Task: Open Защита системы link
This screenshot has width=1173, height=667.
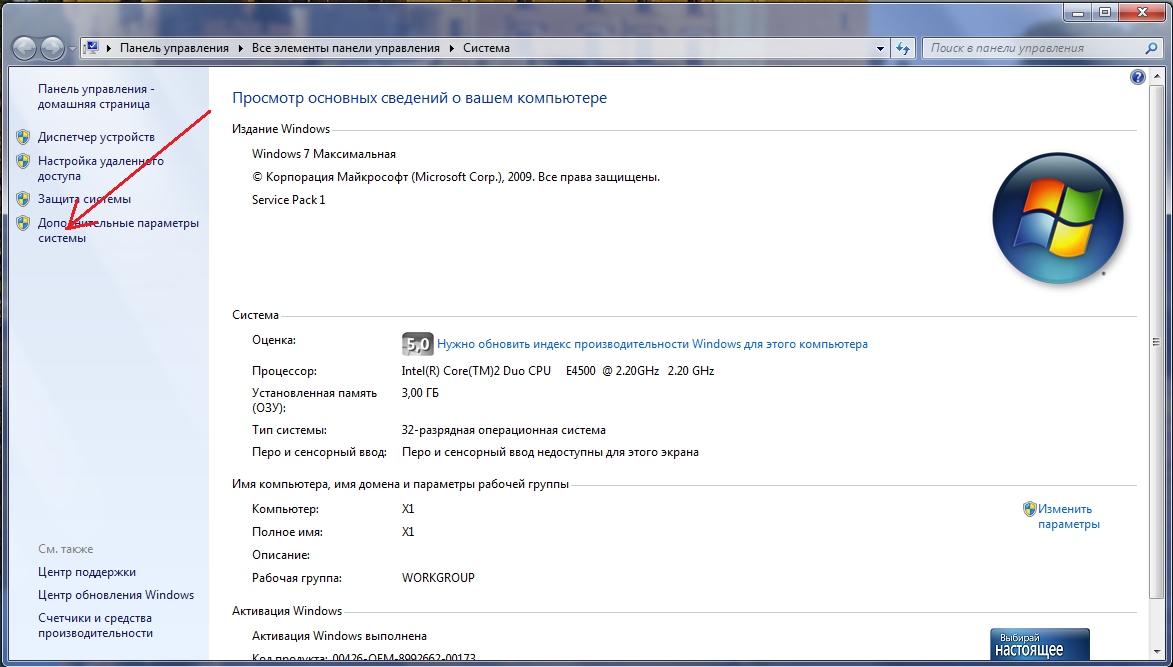Action: pyautogui.click(x=85, y=199)
